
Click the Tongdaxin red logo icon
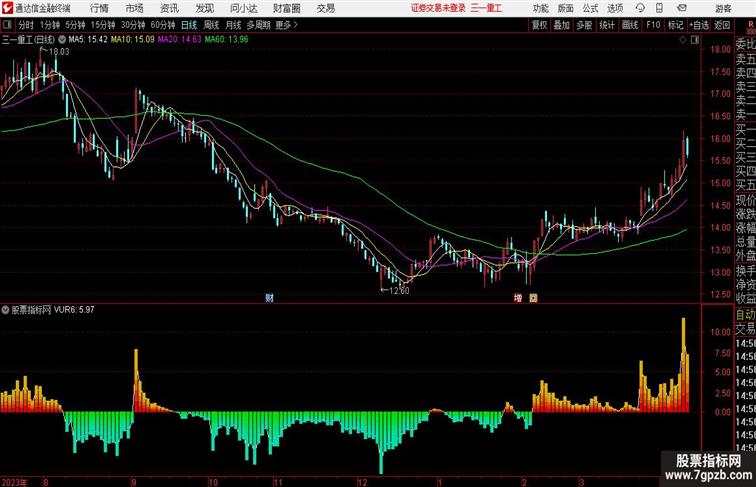point(7,8)
